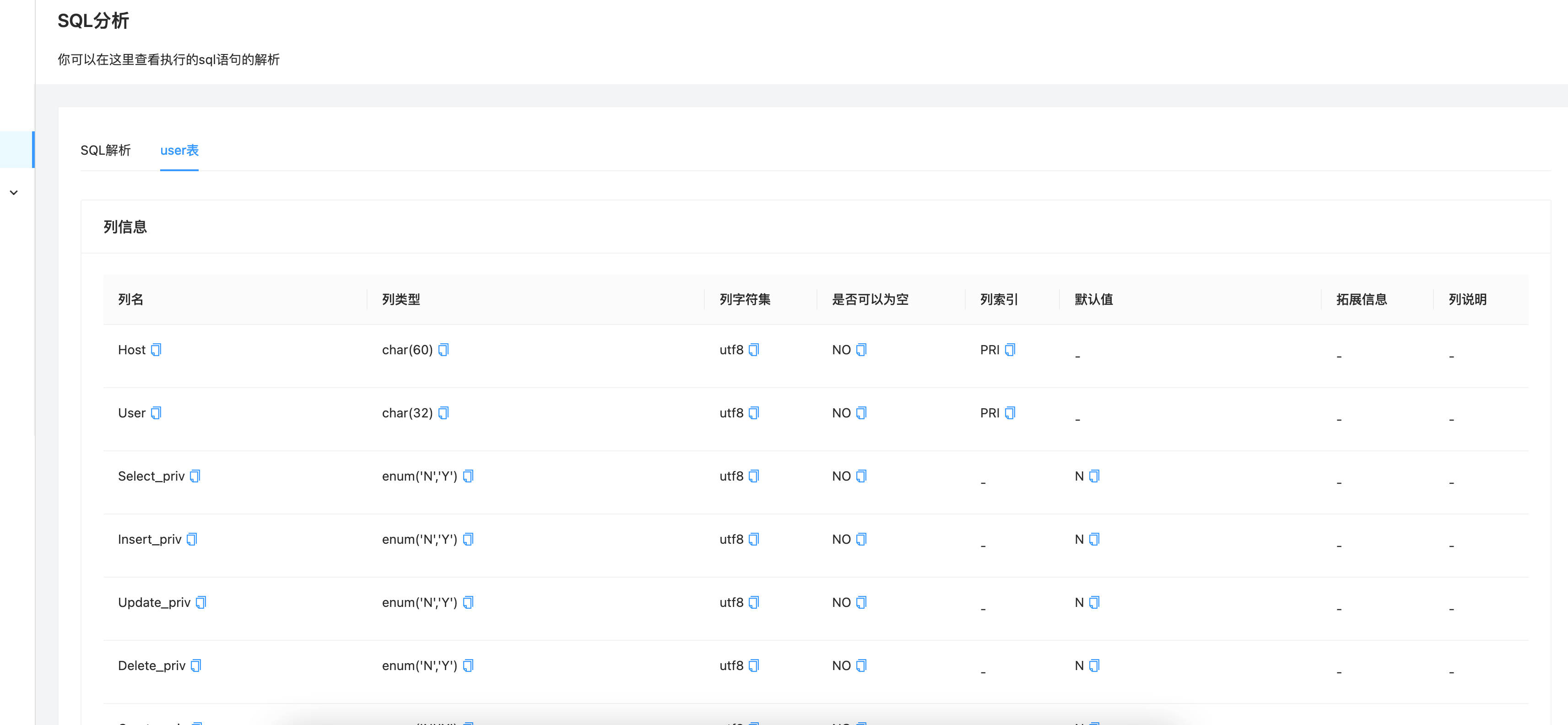Screen dimensions: 1568x725
Task: Open the user表 tab
Action: (x=179, y=151)
